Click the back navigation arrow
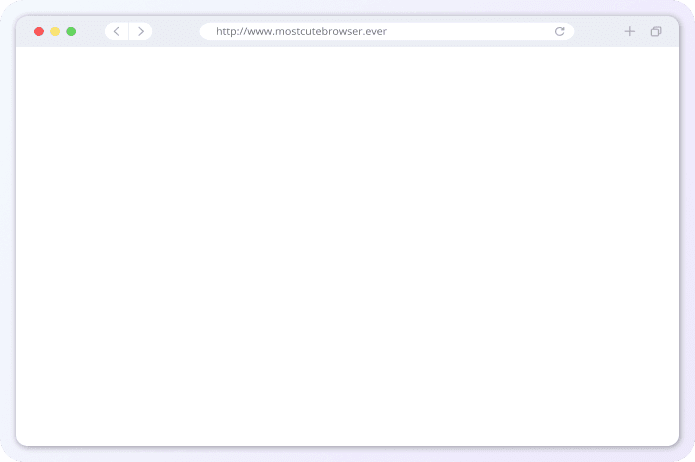 (116, 31)
